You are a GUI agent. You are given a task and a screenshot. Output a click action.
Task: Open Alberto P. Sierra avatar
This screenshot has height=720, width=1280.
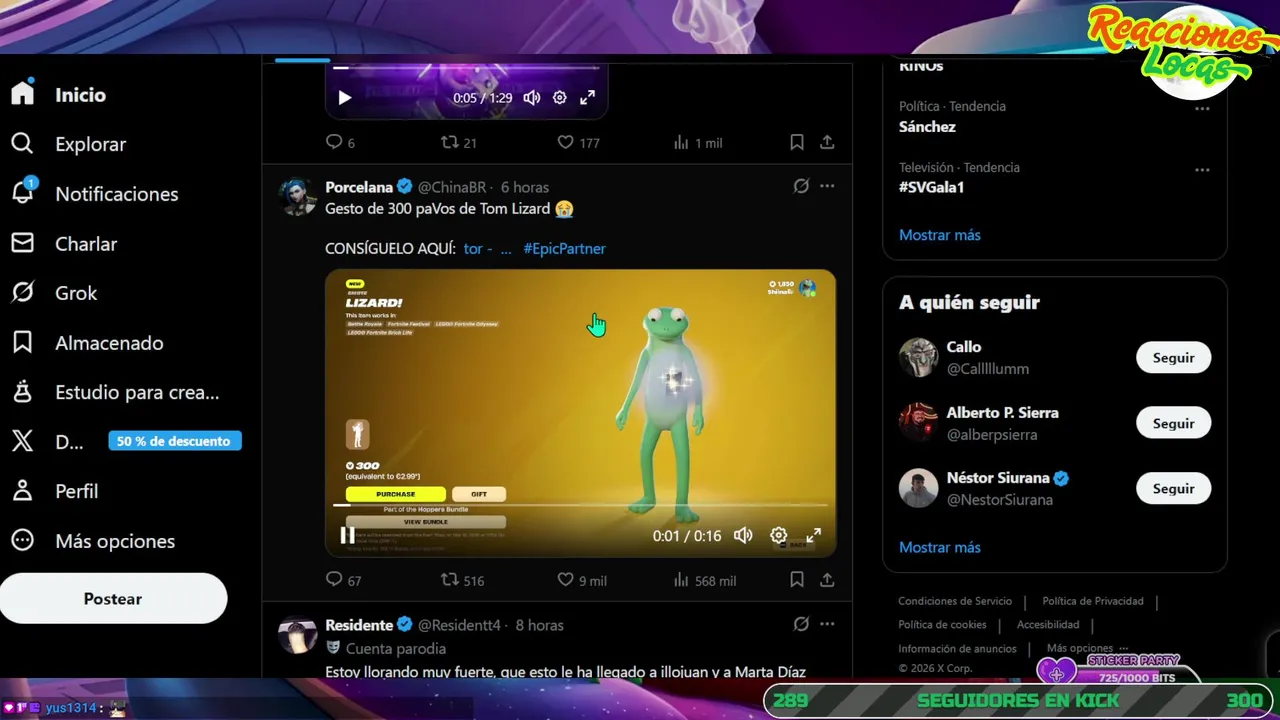pos(918,423)
